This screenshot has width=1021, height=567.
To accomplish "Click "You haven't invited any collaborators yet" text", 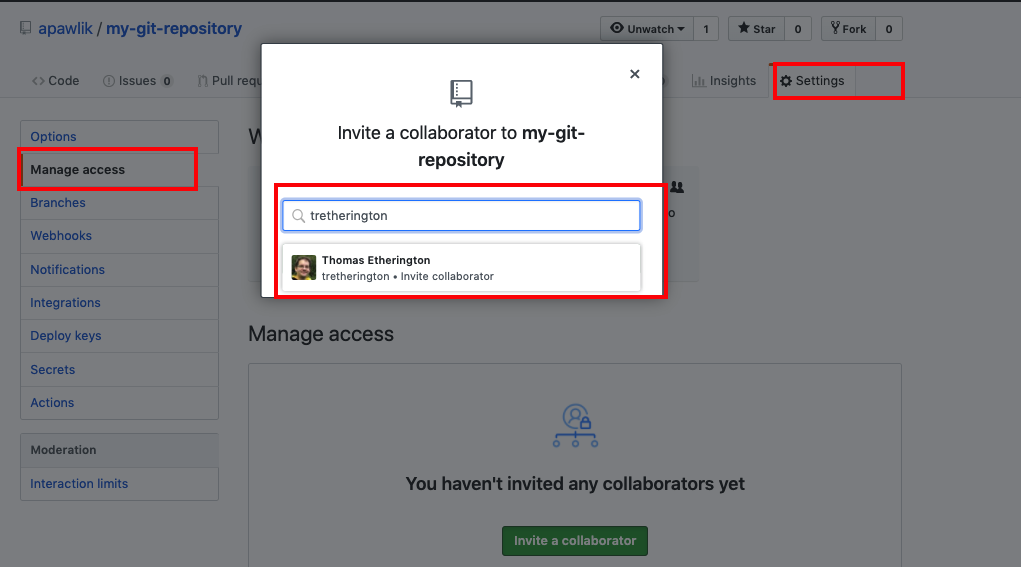I will (575, 484).
